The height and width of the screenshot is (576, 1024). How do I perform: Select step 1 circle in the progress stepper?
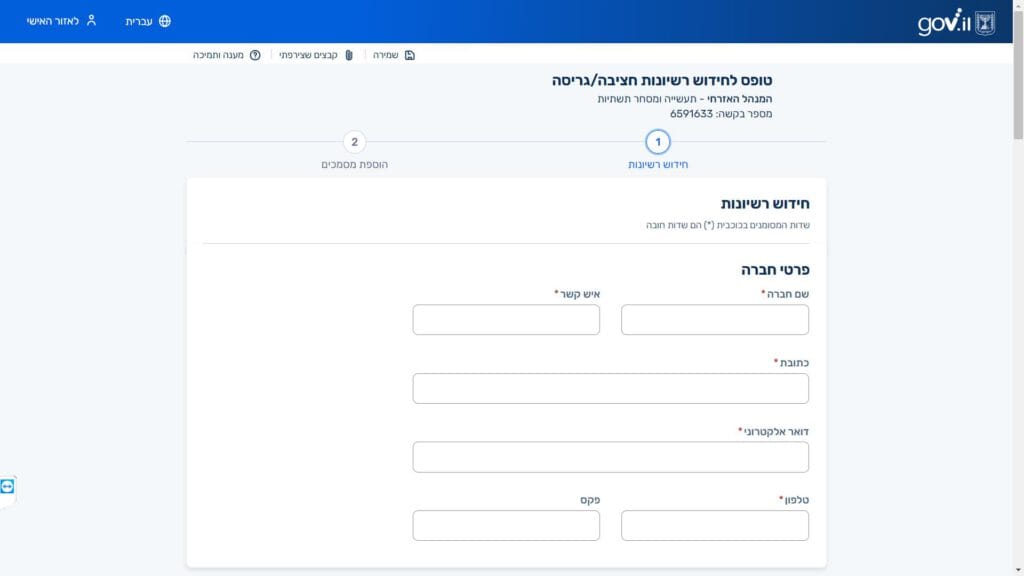[x=658, y=142]
